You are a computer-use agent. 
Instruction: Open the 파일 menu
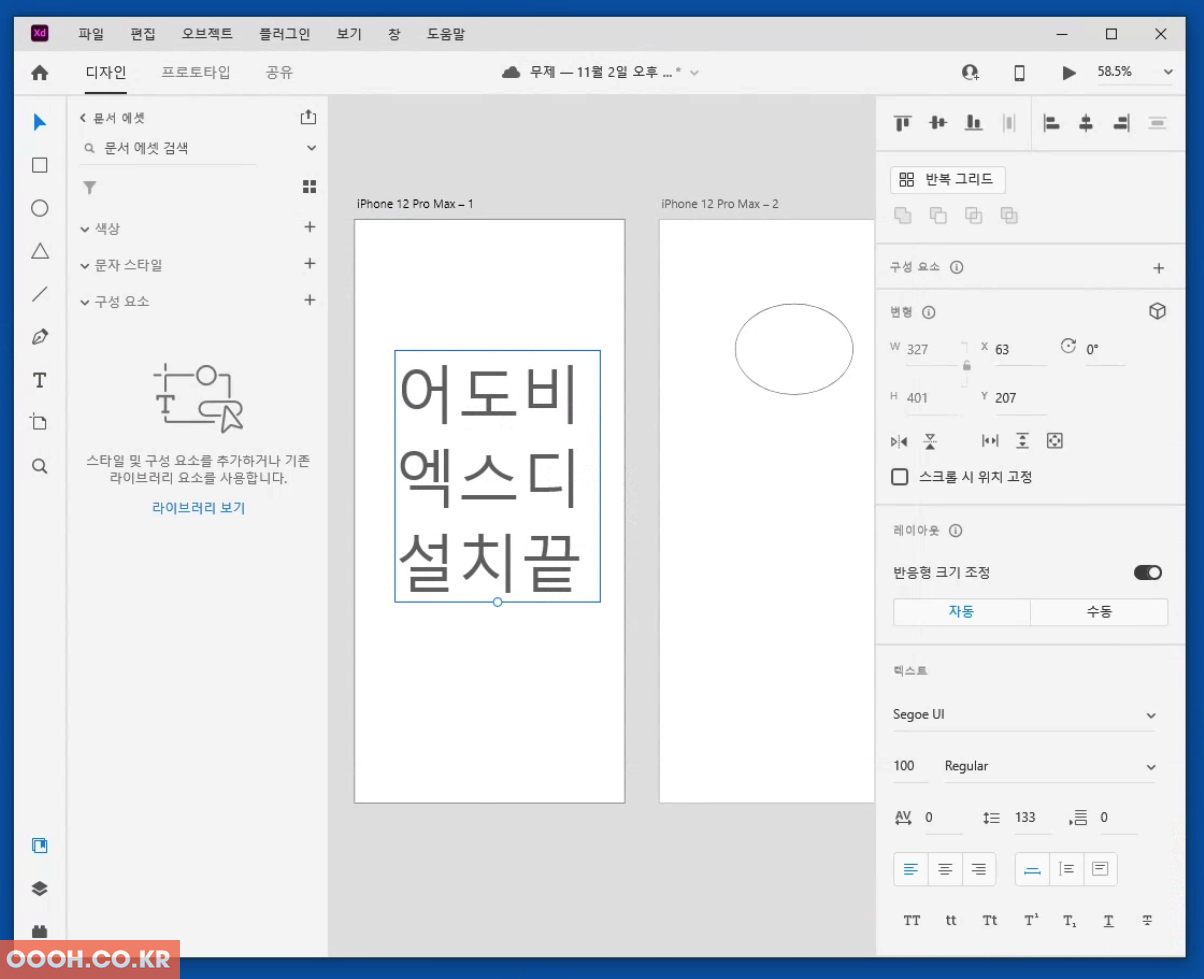(91, 34)
